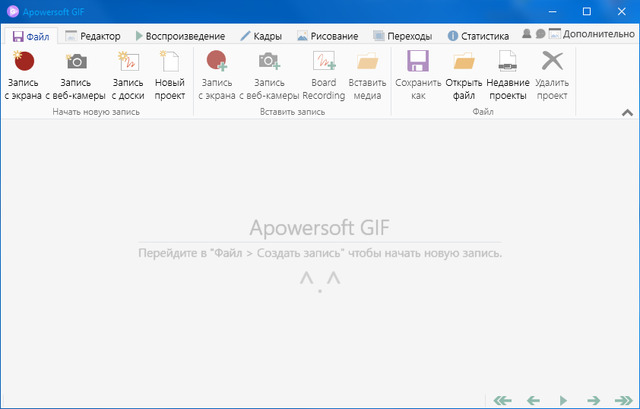This screenshot has width=640, height=409.
Task: Close the Apowersoft GIF window
Action: tap(622, 11)
